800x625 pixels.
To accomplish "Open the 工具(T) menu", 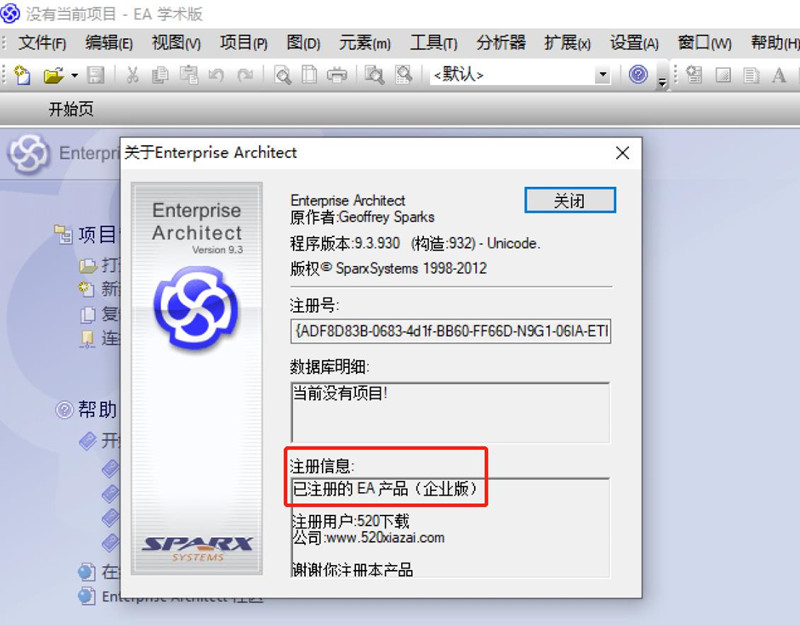I will [x=433, y=43].
